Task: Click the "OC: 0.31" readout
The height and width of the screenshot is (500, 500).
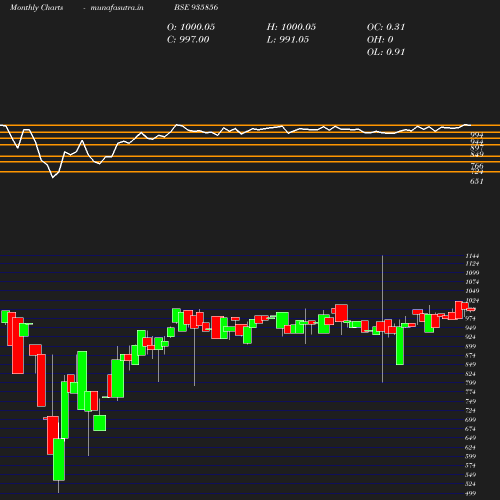Action: [386, 27]
